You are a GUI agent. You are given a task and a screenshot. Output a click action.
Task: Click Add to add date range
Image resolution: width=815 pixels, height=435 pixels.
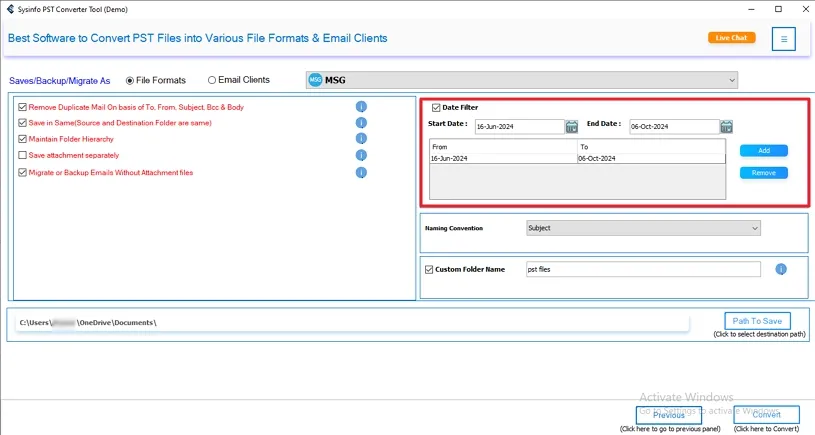coord(764,151)
